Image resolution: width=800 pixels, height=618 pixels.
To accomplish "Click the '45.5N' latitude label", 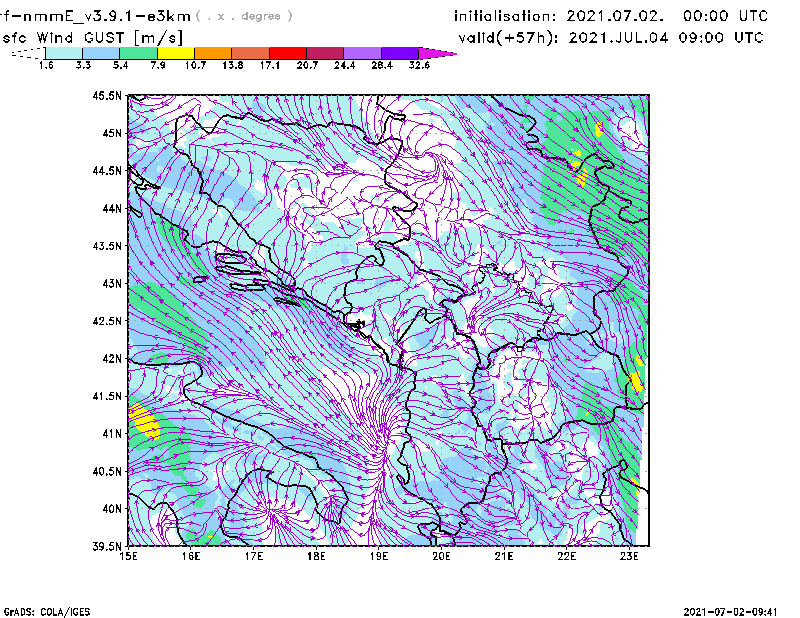I will (107, 95).
